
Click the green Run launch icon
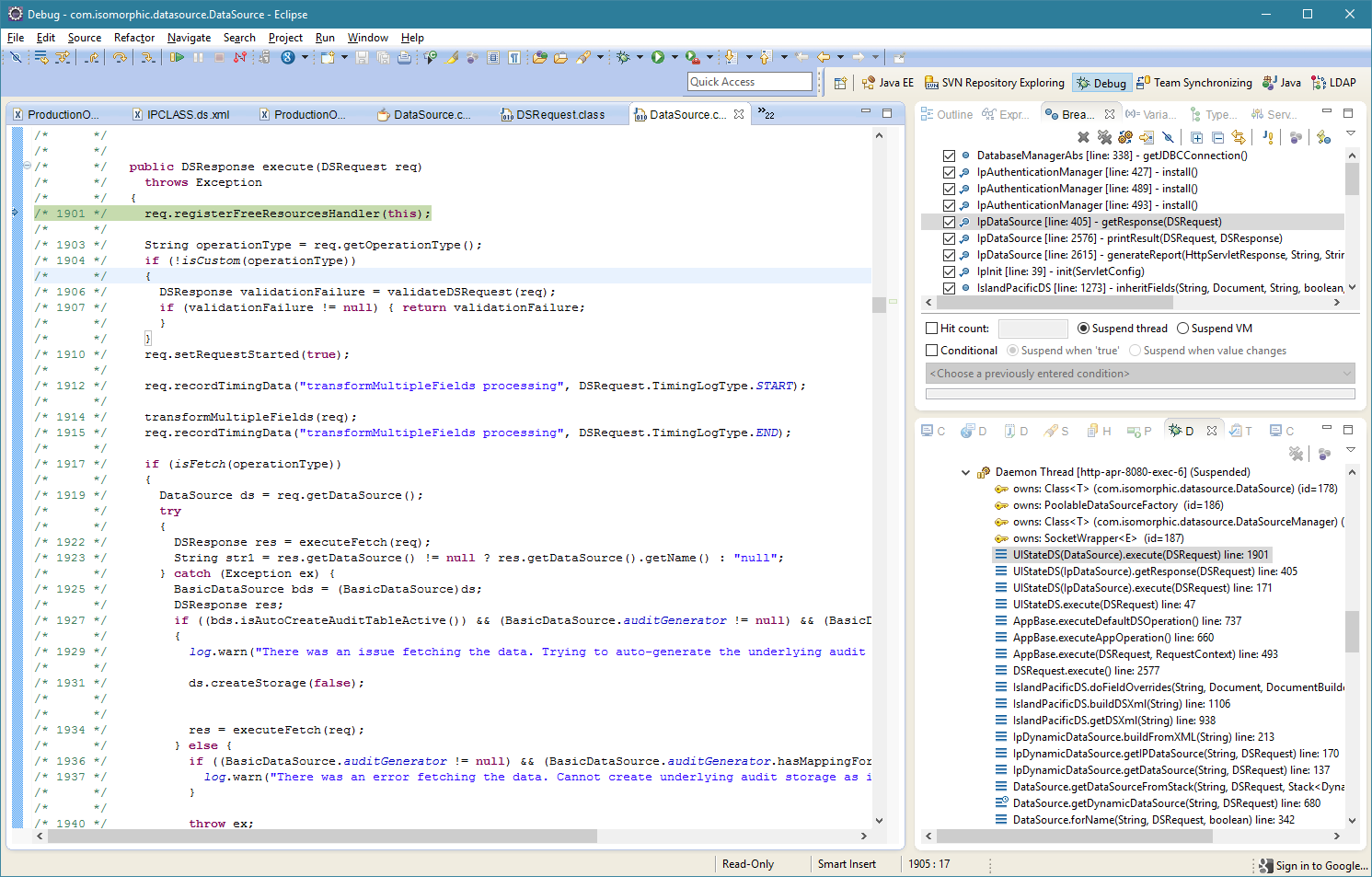[658, 57]
